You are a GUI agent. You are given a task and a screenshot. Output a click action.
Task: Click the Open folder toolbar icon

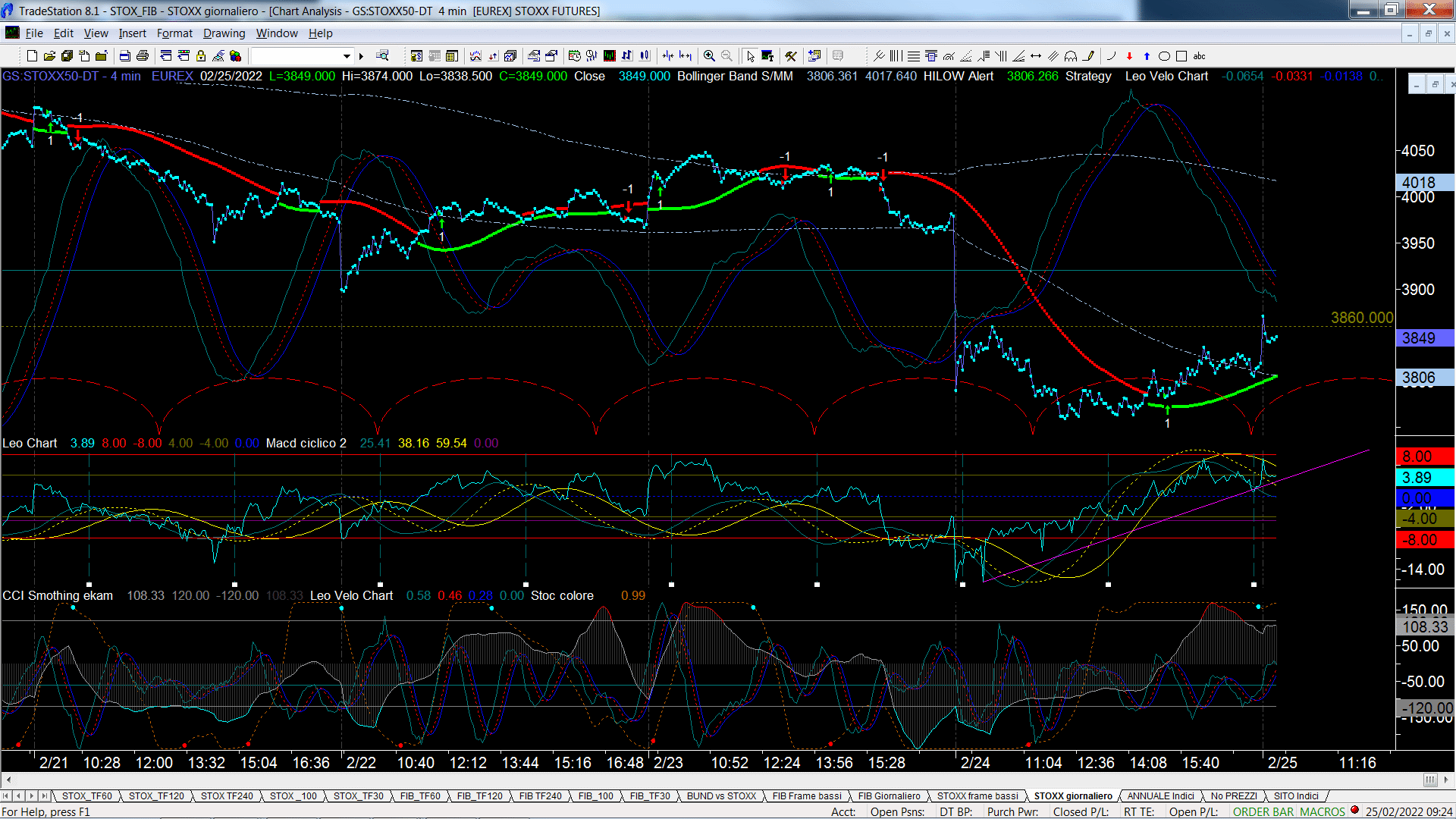[x=49, y=56]
